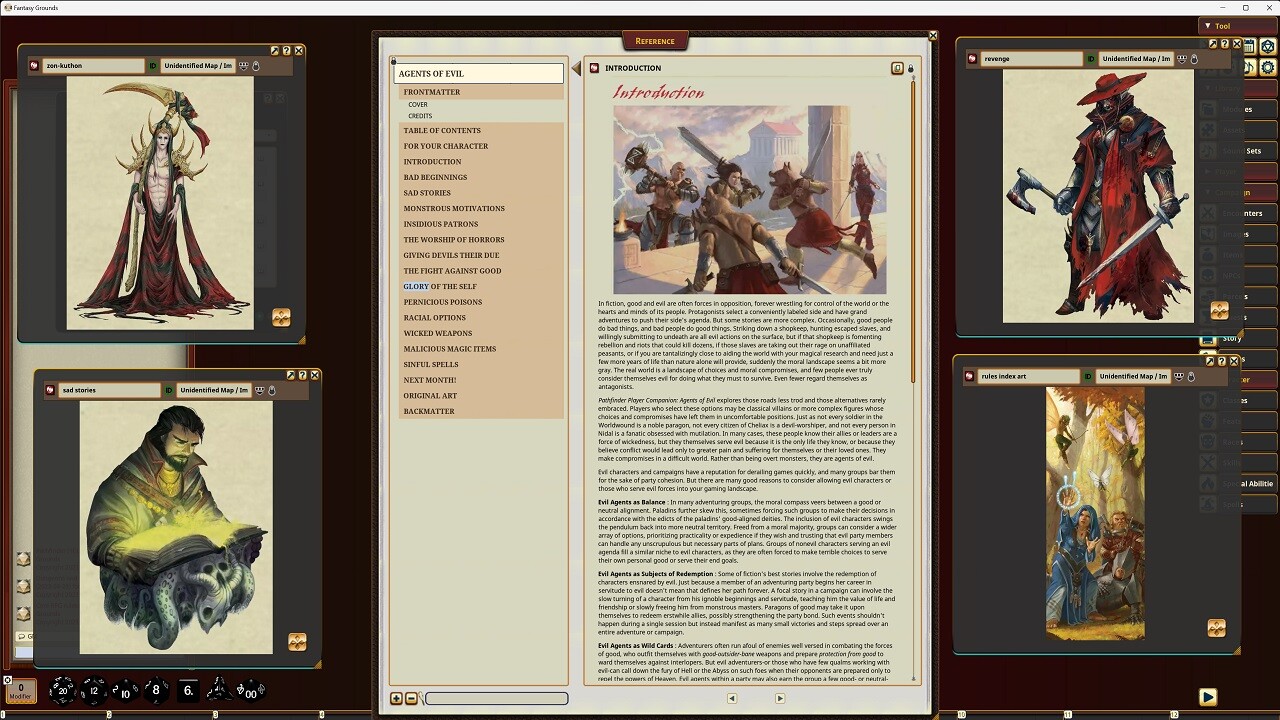This screenshot has height=720, width=1280.
Task: Roll the d20 die in the dice tray
Action: coord(62,692)
